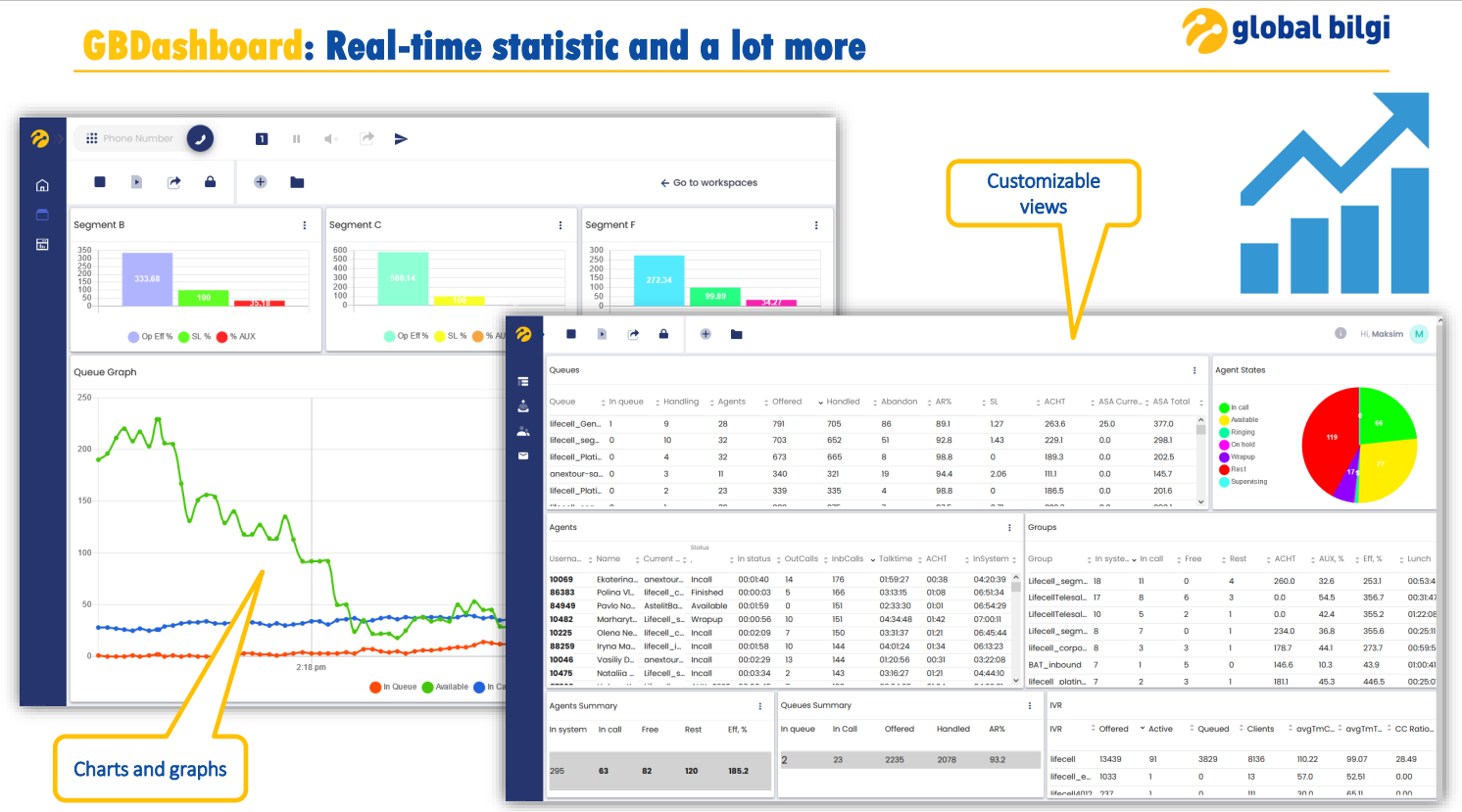This screenshot has width=1462, height=812.
Task: Open the Queues Summary options menu
Action: click(1030, 705)
